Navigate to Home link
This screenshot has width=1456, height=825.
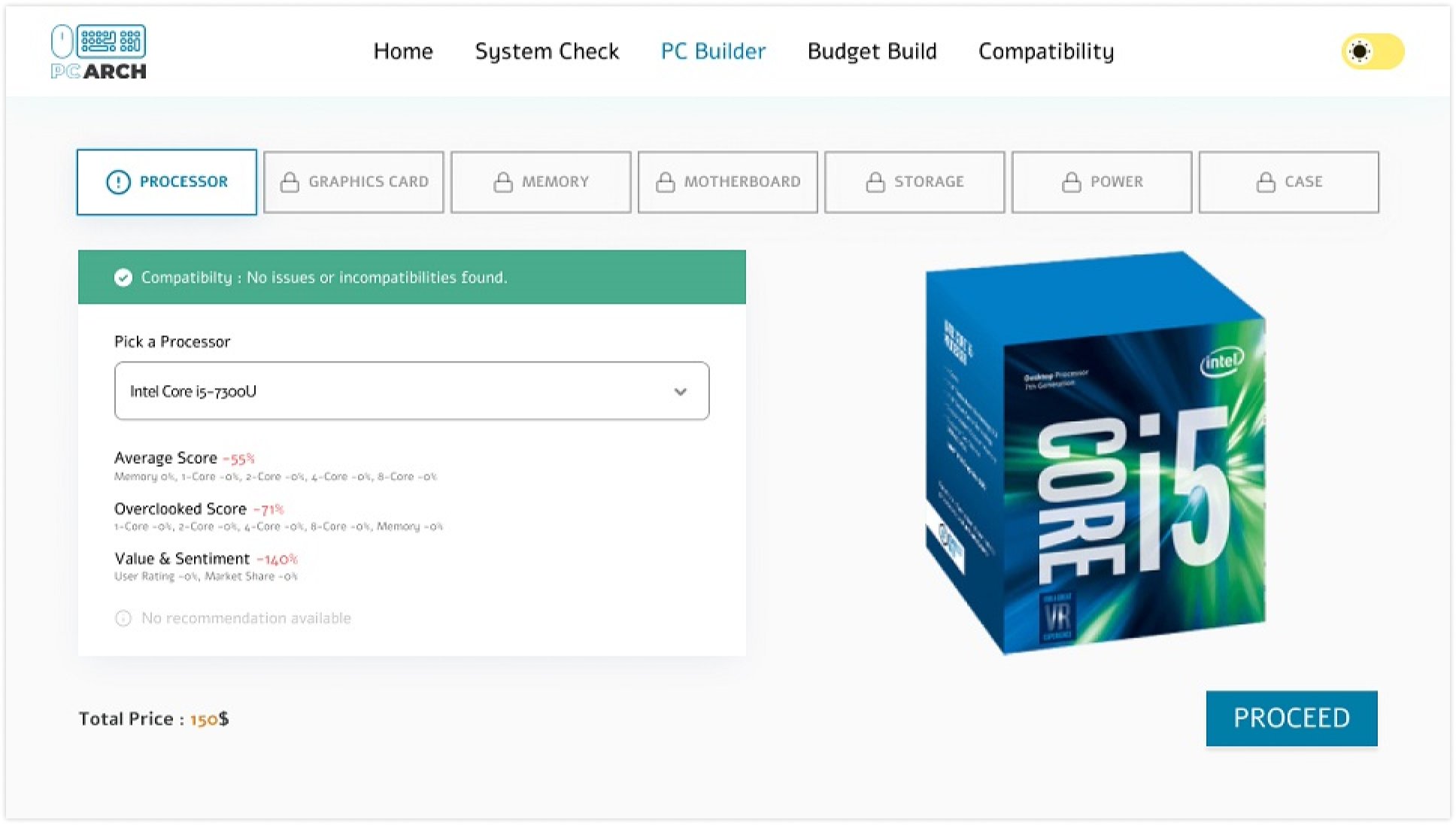tap(403, 51)
